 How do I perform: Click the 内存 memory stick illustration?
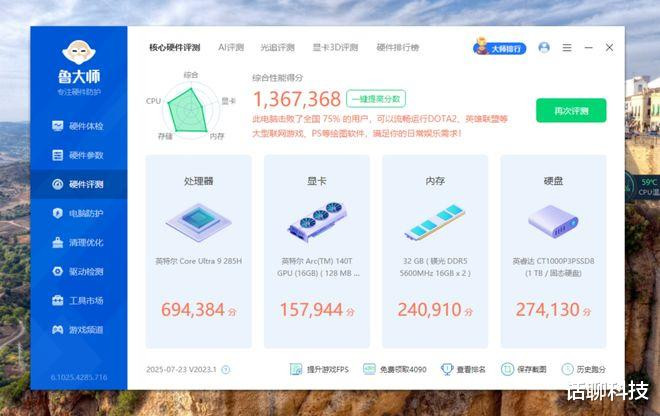[x=435, y=222]
